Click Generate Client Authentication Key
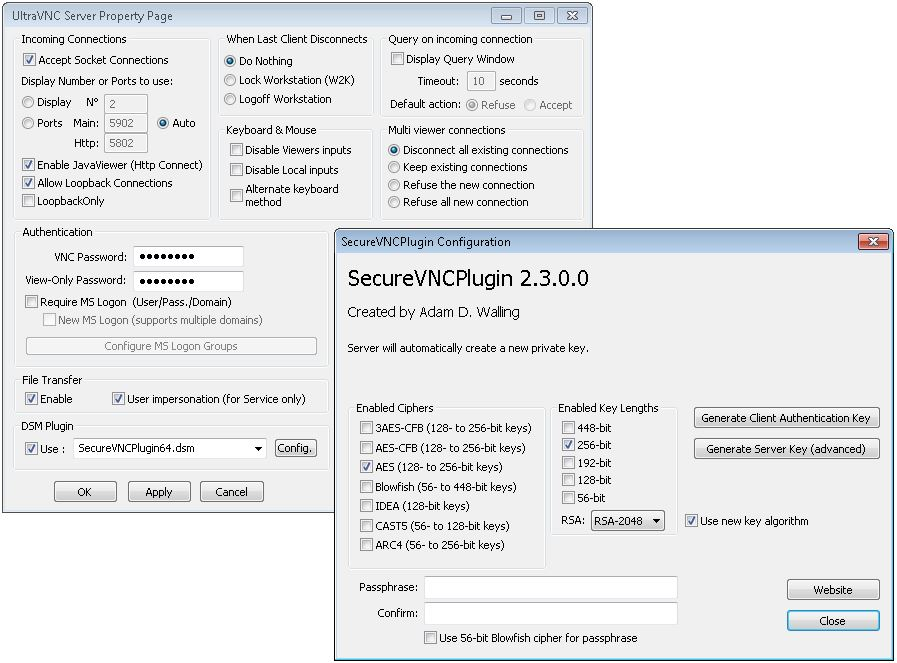897x663 pixels. (786, 418)
